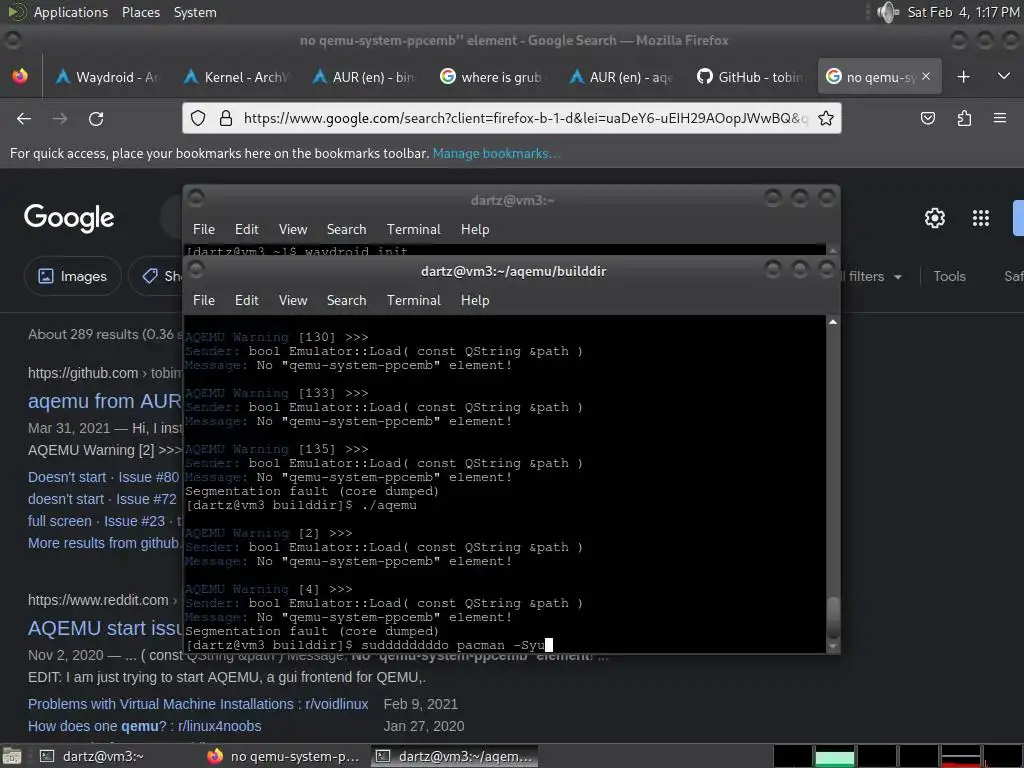1024x768 pixels.
Task: Open Google search Tools
Action: pyautogui.click(x=949, y=276)
